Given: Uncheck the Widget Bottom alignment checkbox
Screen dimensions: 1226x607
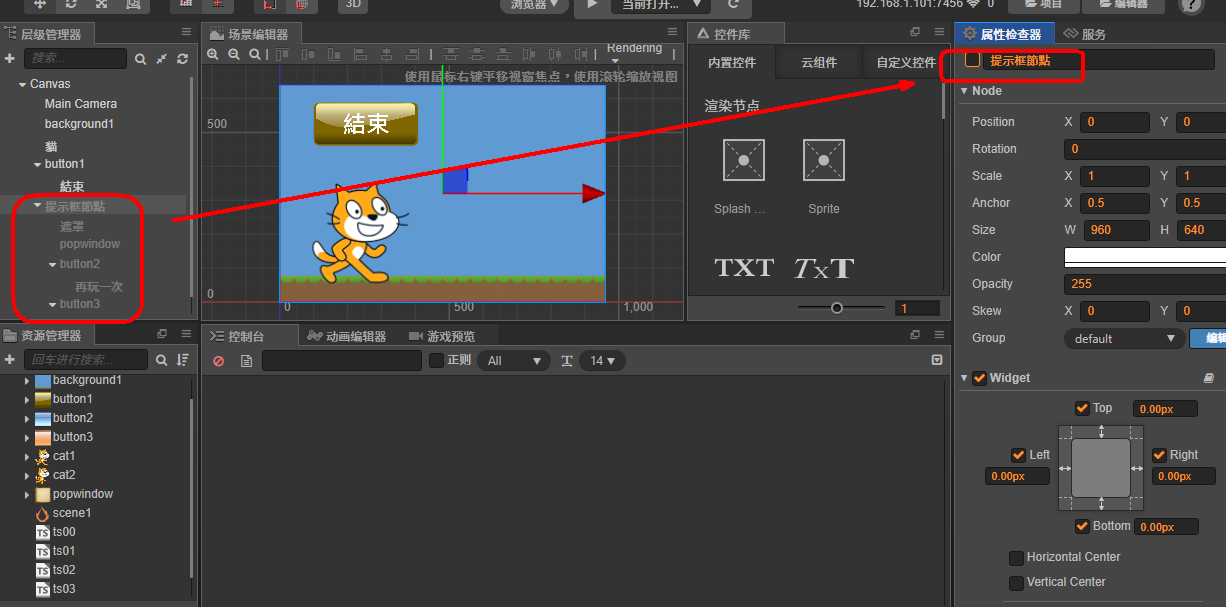Looking at the screenshot, I should pyautogui.click(x=1082, y=526).
